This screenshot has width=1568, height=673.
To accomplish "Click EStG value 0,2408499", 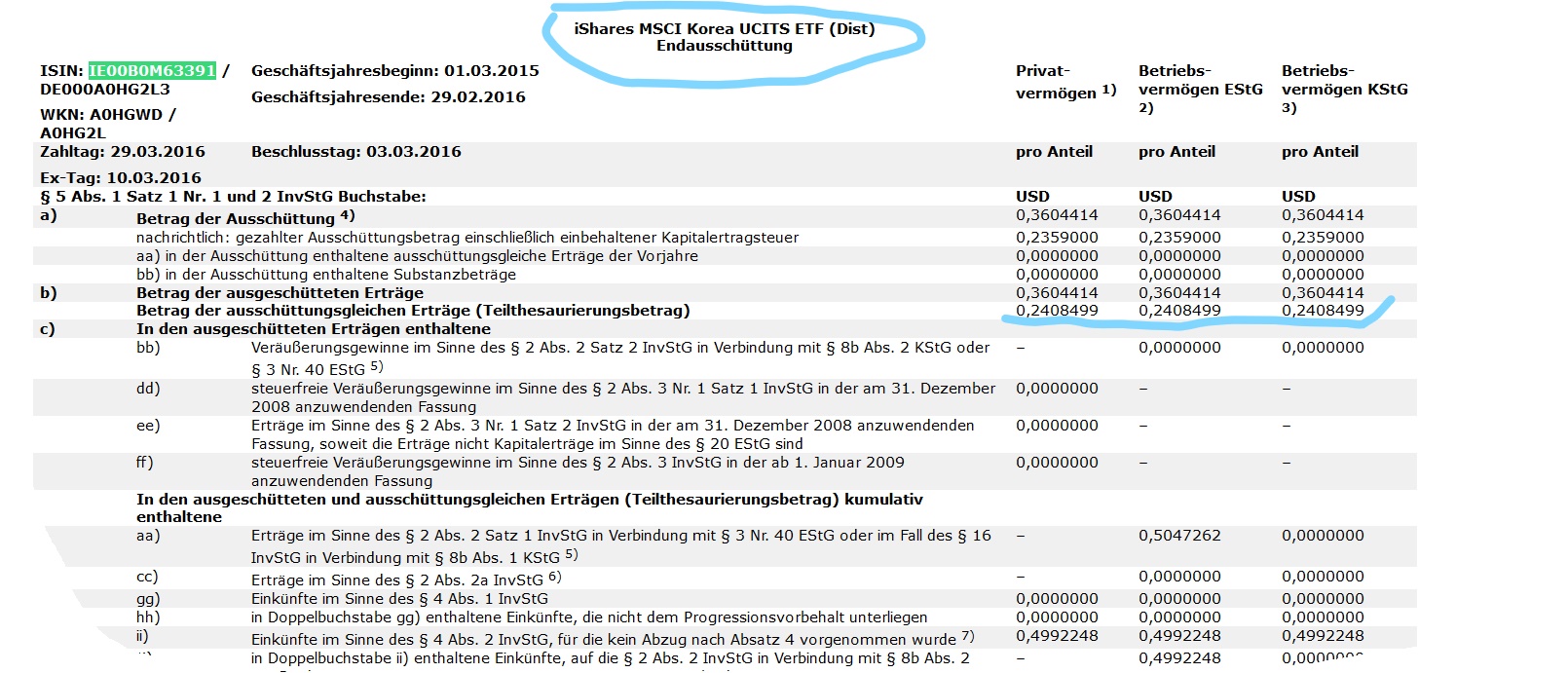I will tap(1179, 311).
